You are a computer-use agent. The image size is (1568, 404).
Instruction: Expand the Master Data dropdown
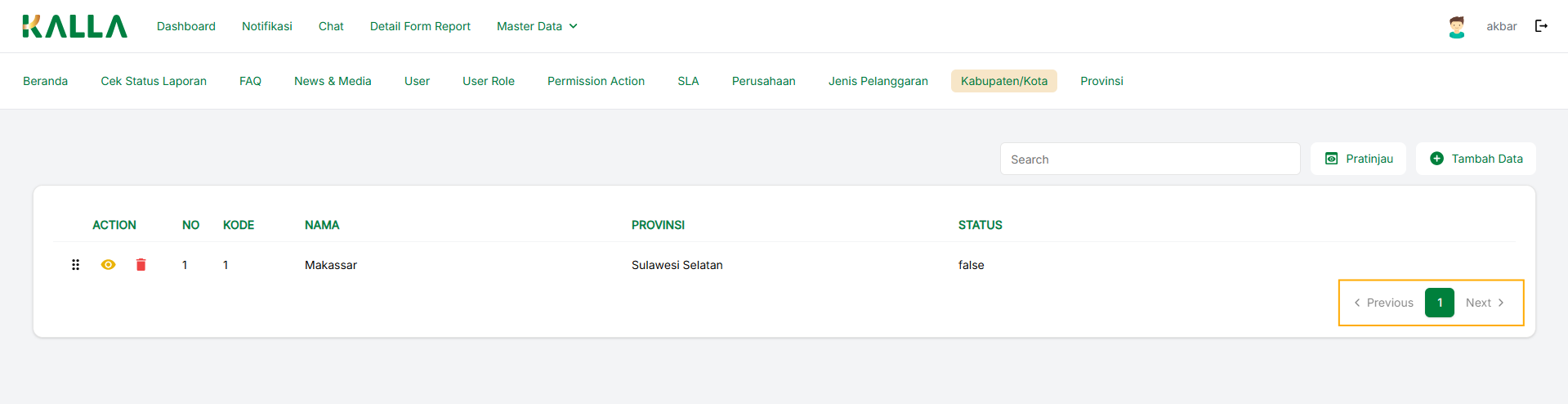[x=537, y=26]
